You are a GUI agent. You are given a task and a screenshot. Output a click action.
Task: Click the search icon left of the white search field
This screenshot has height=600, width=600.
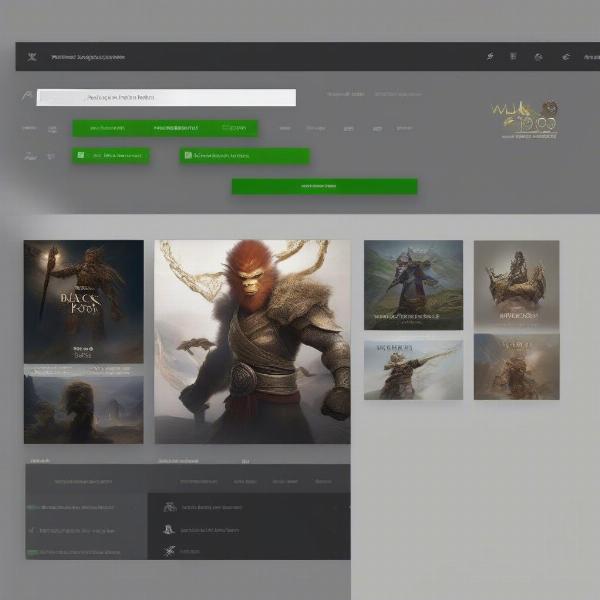pos(27,96)
